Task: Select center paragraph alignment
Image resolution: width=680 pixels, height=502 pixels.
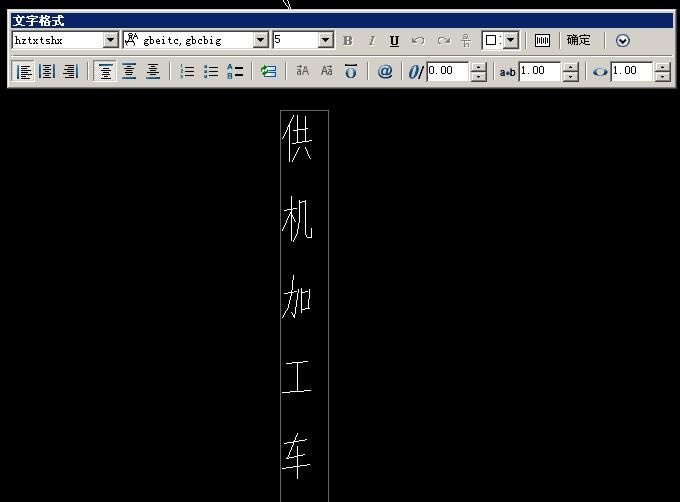Action: coord(47,71)
